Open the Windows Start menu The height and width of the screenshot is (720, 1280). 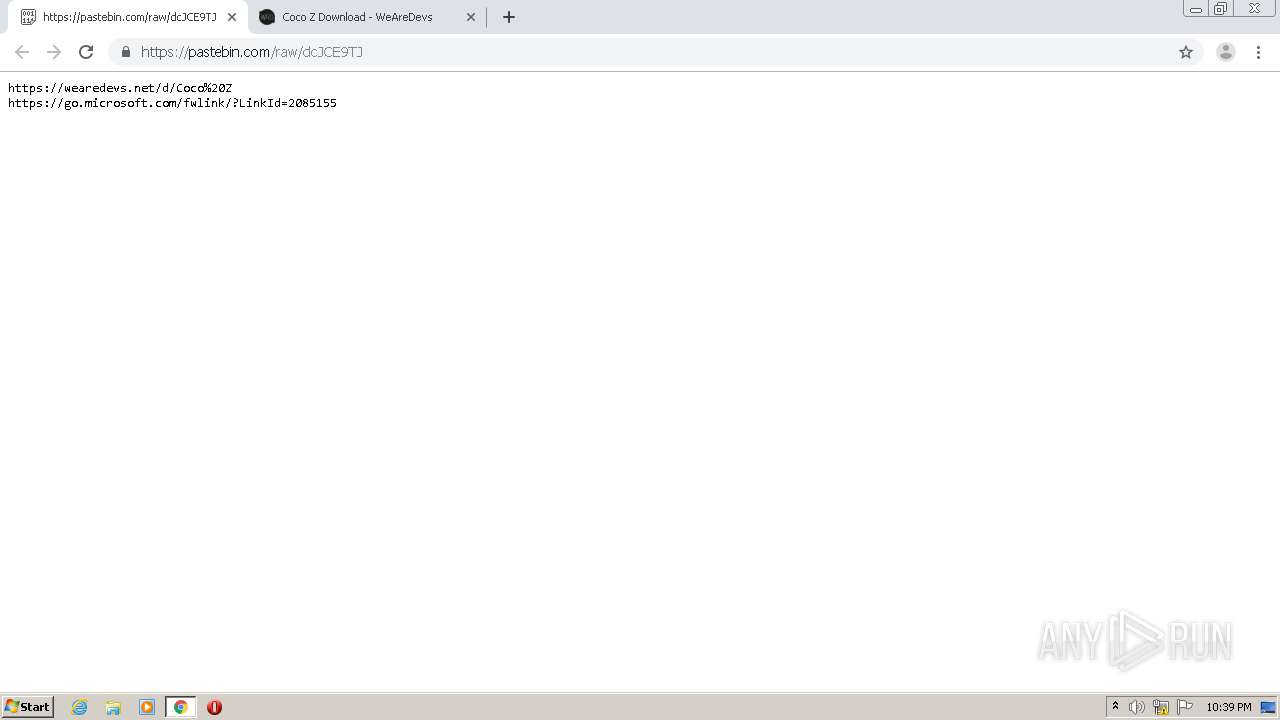pyautogui.click(x=28, y=707)
